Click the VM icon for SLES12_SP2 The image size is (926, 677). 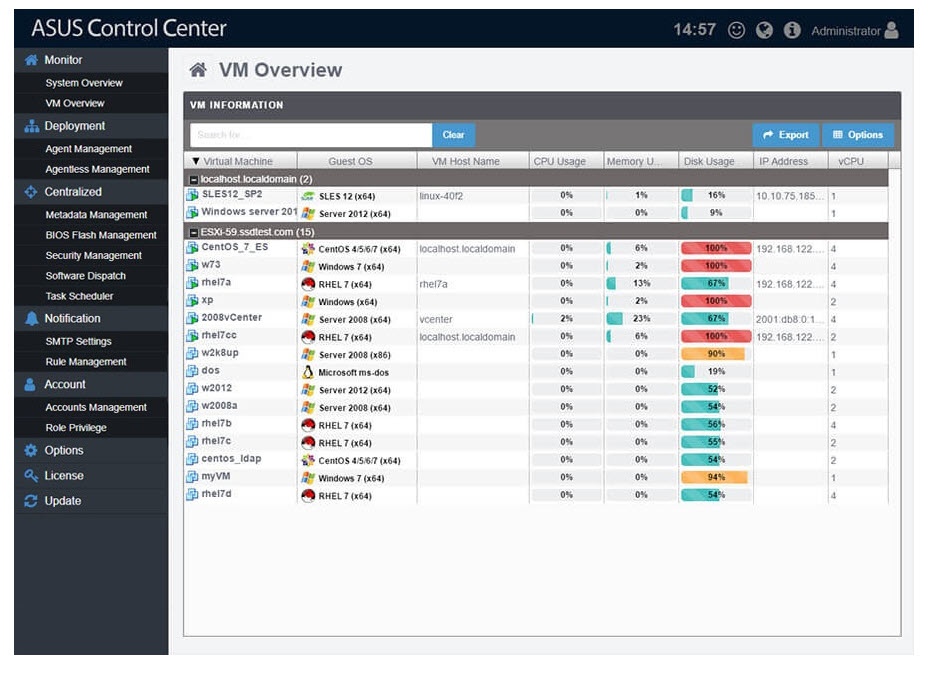coord(192,195)
